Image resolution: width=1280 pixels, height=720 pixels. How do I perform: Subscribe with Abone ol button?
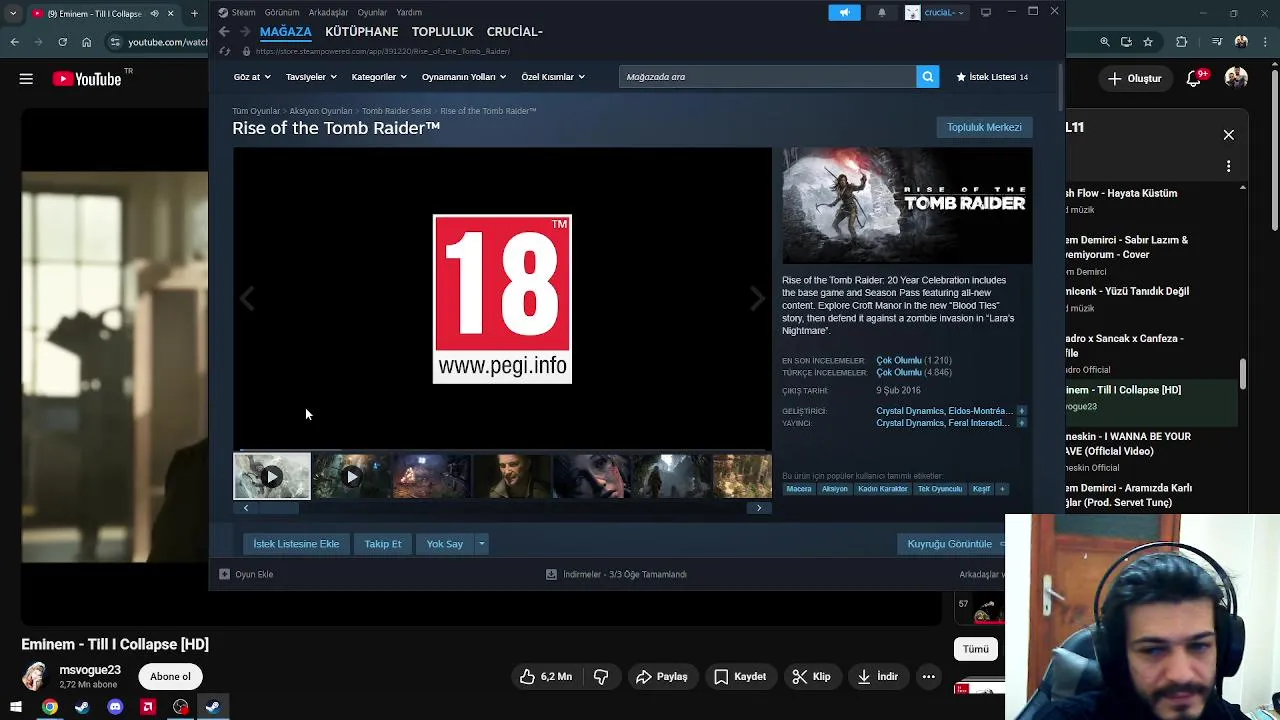pyautogui.click(x=170, y=677)
